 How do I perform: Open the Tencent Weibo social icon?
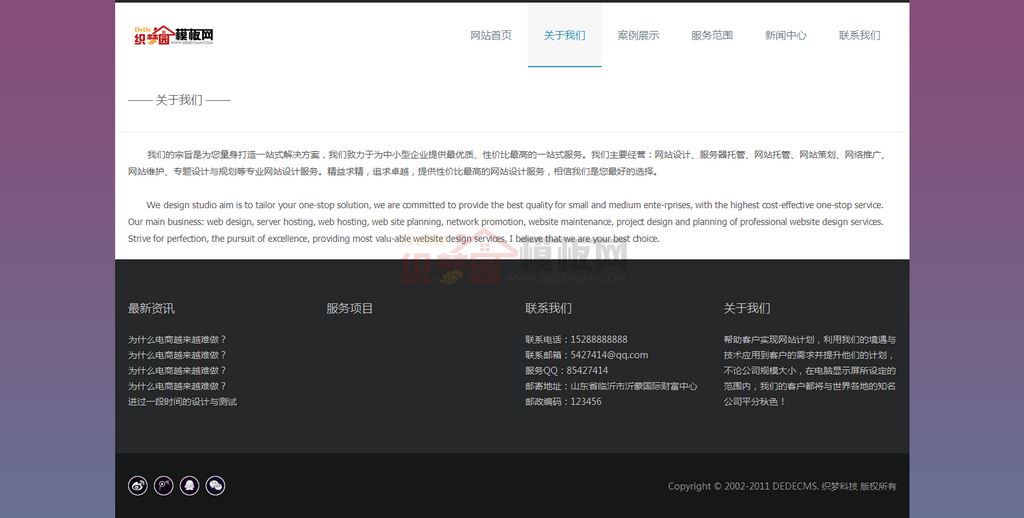pyautogui.click(x=163, y=486)
